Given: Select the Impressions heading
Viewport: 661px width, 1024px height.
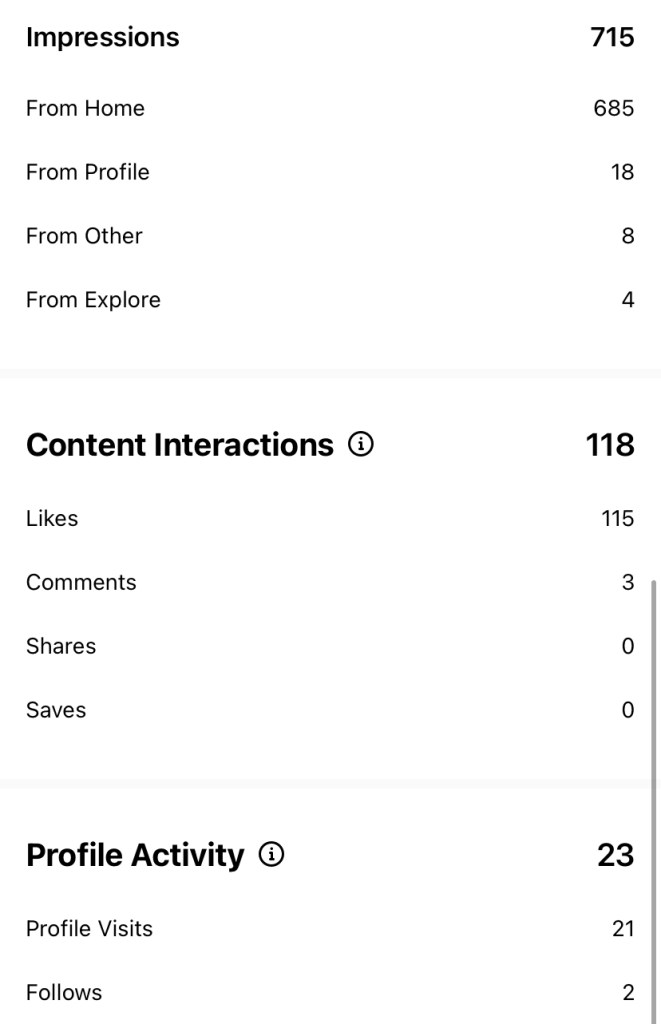Looking at the screenshot, I should 102,37.
